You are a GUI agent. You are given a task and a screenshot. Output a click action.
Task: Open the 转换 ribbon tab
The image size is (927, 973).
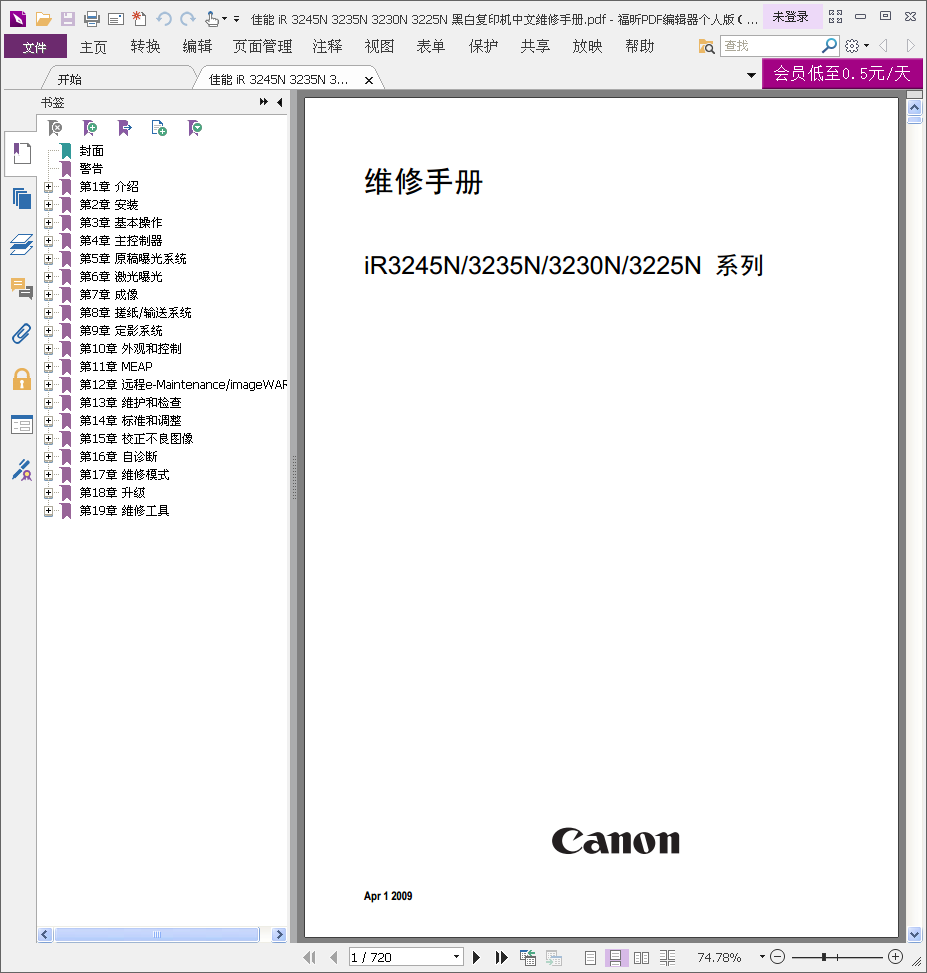pos(145,47)
